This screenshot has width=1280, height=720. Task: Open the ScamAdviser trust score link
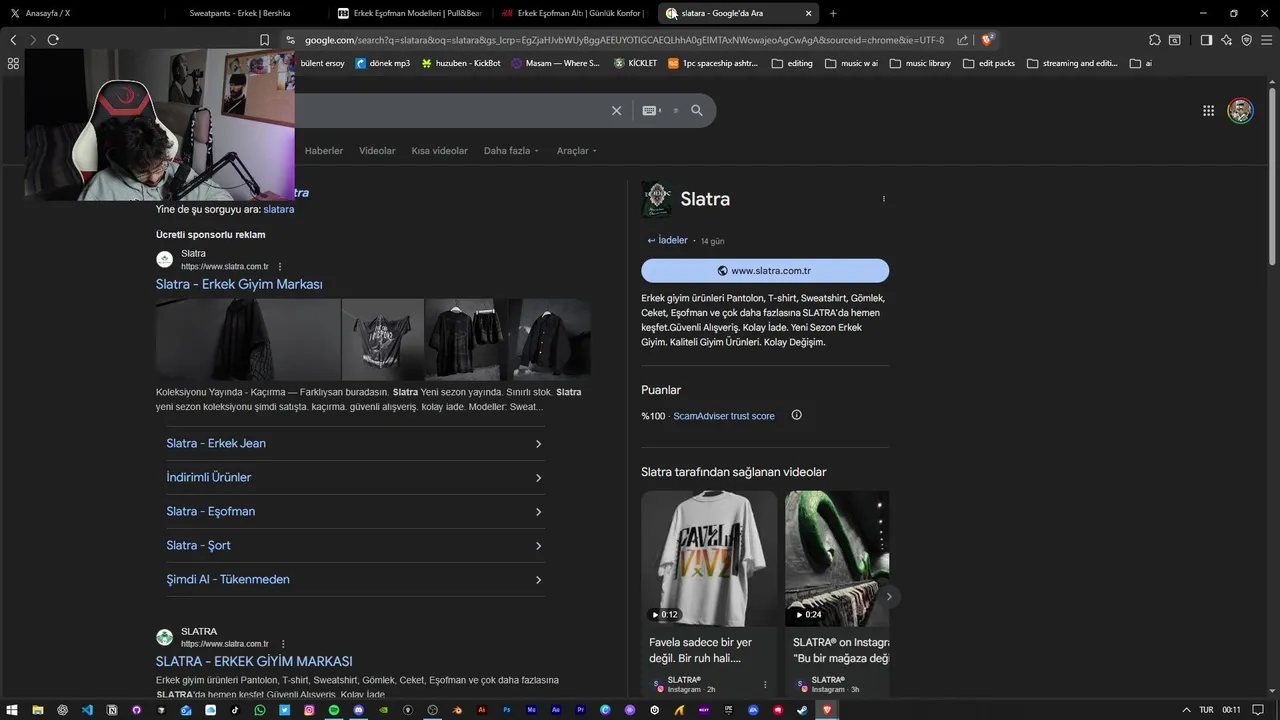(724, 416)
